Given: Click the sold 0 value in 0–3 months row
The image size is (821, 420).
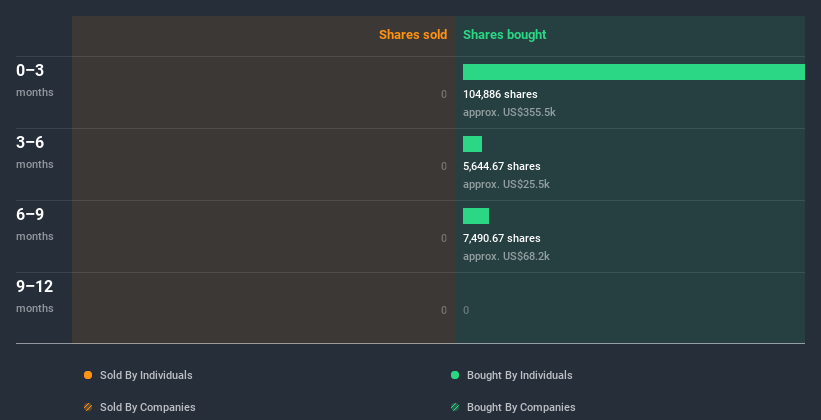Looking at the screenshot, I should pos(444,94).
